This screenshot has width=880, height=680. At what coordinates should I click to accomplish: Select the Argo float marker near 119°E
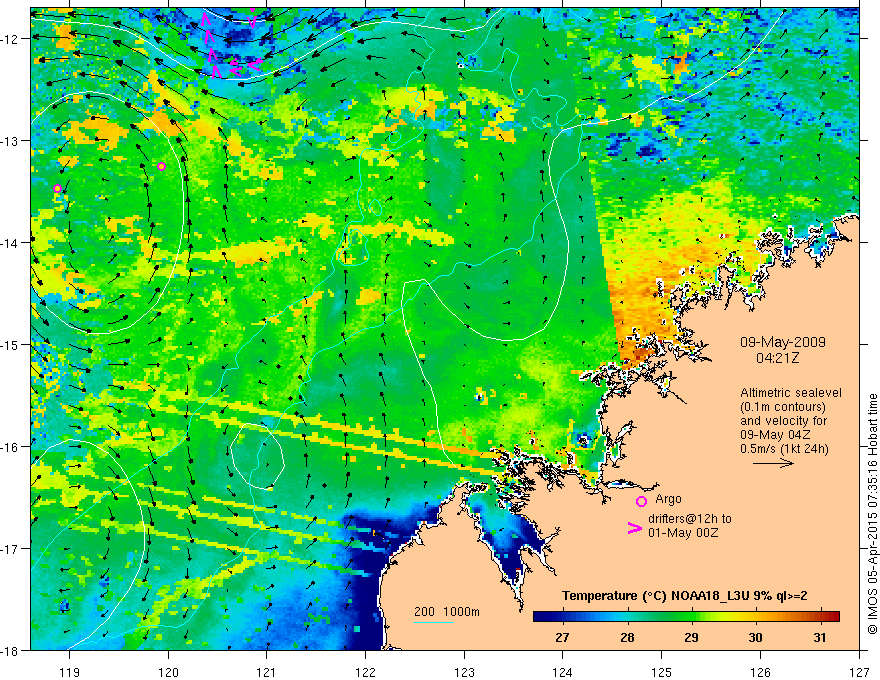point(57,188)
